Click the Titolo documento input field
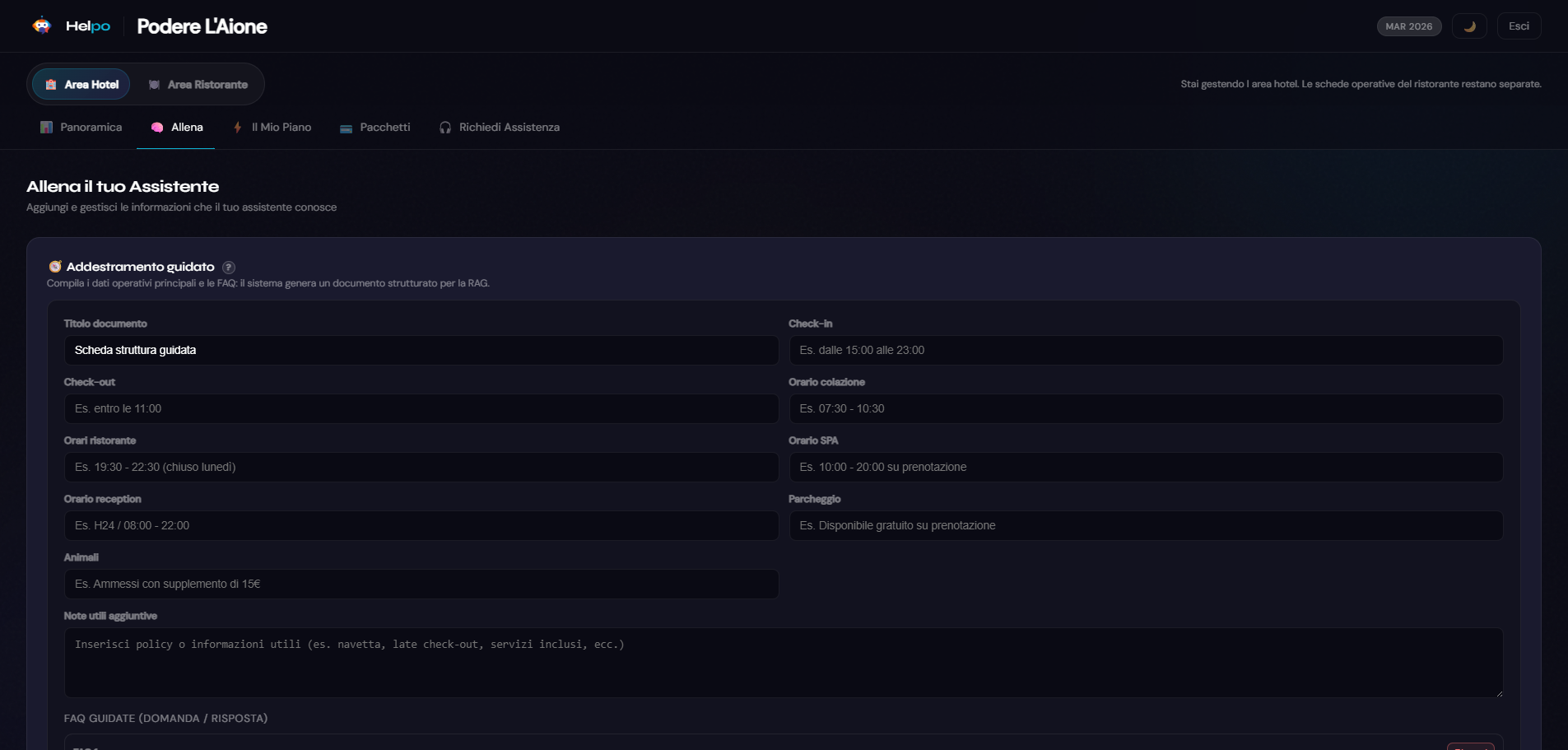 pos(421,351)
